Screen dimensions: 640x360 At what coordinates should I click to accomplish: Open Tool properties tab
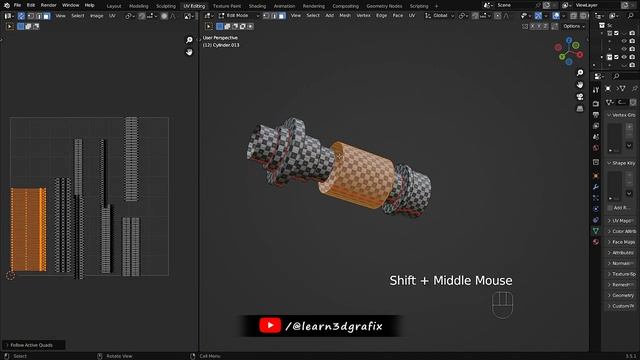coord(596,90)
